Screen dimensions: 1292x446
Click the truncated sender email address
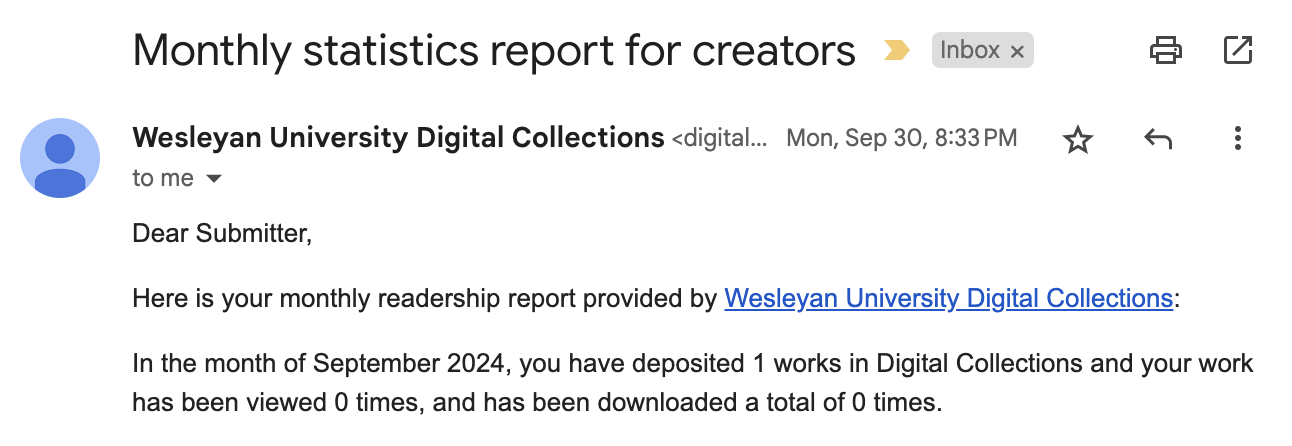(x=720, y=138)
